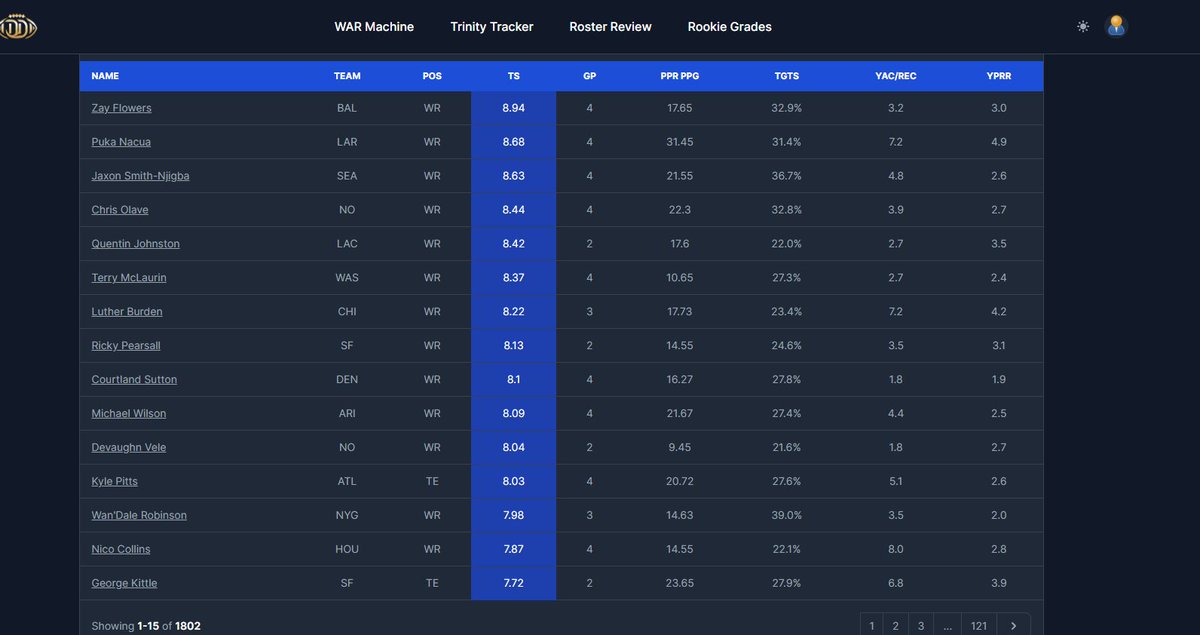The width and height of the screenshot is (1200, 635).
Task: Open the WAR Machine page
Action: click(374, 27)
